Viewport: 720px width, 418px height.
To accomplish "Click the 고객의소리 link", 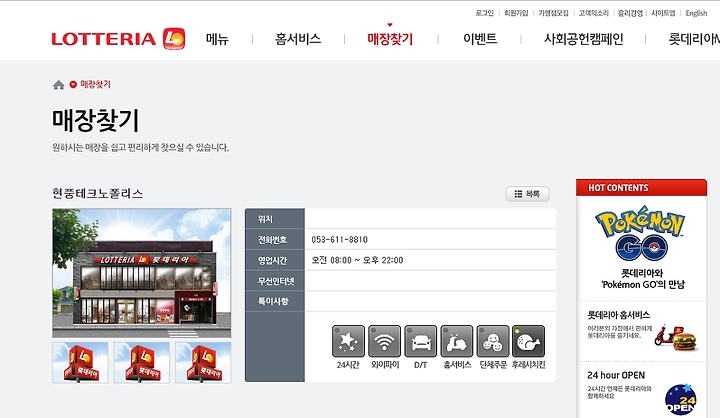I will coord(593,13).
